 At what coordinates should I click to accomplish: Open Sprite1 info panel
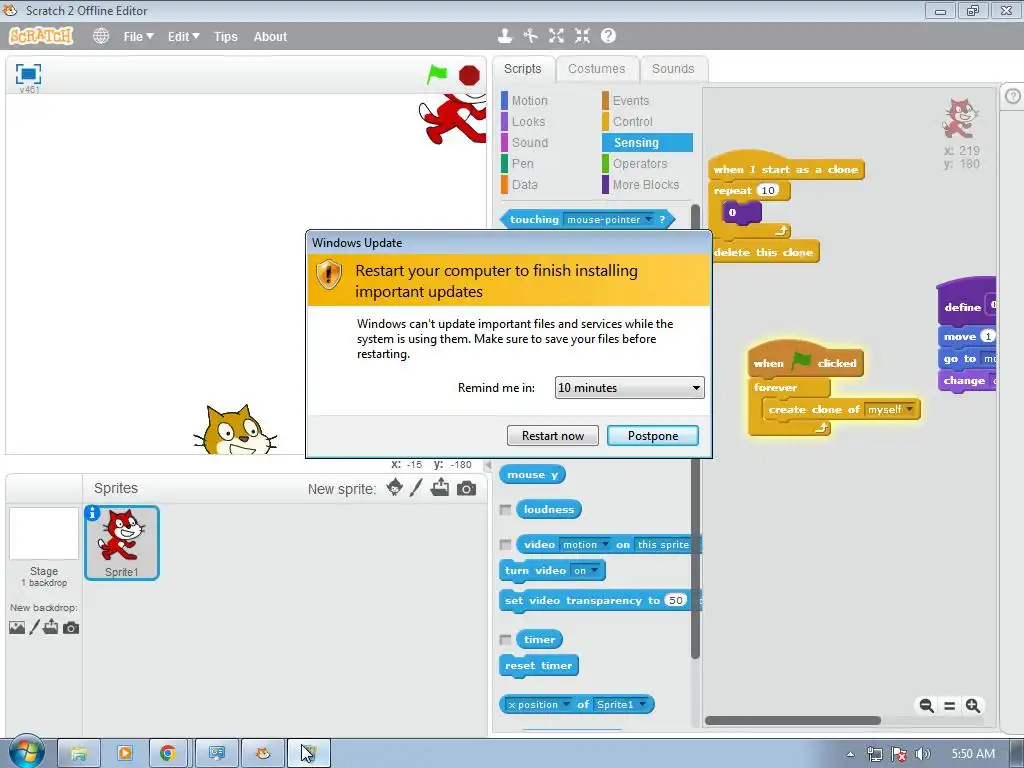coord(93,513)
